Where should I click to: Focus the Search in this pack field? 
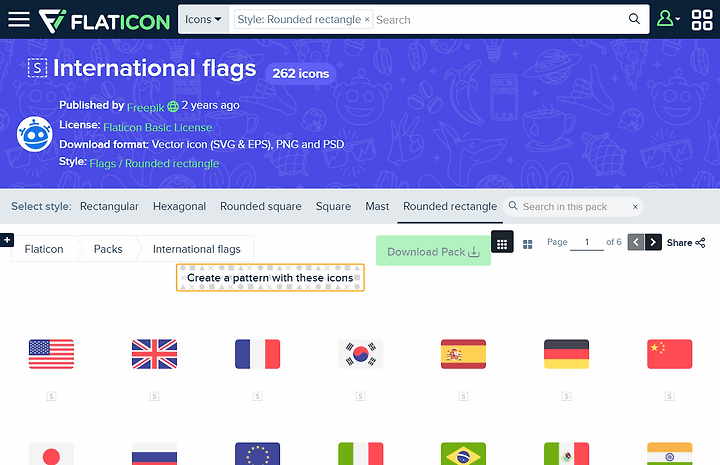(574, 207)
